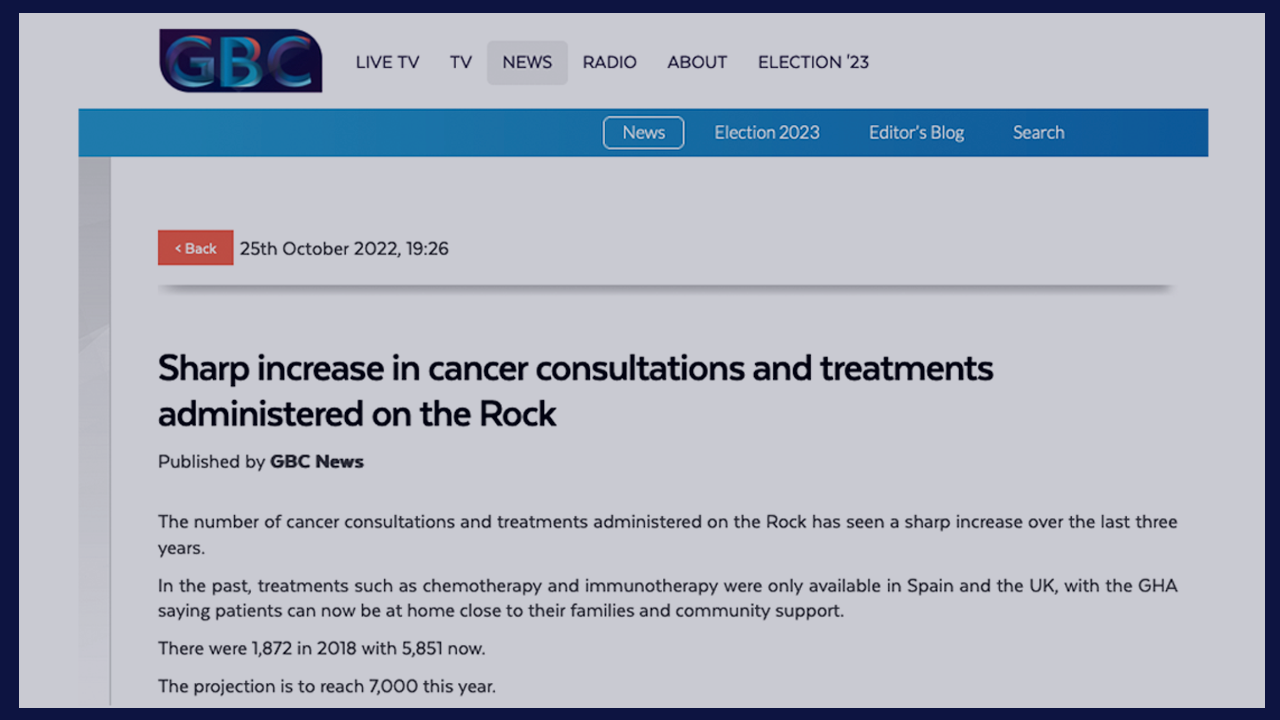Open the highlighted NEWS top menu item
This screenshot has height=720, width=1280.
527,62
